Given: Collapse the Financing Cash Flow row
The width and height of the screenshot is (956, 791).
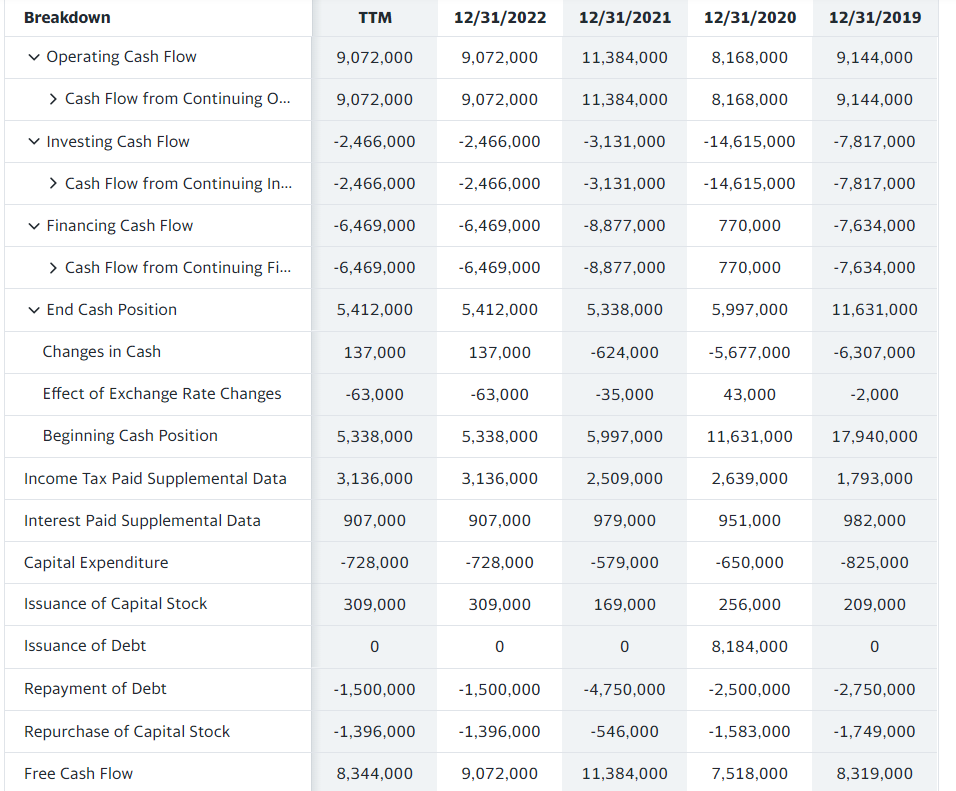Looking at the screenshot, I should 34,226.
